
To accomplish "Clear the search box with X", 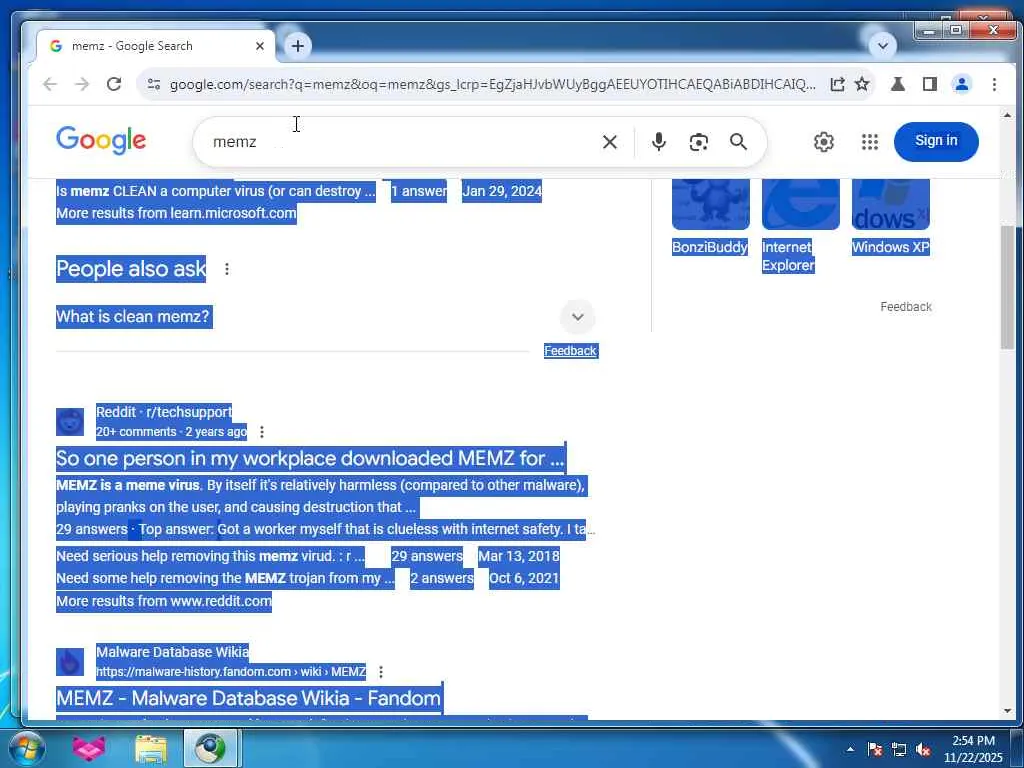I will click(609, 142).
